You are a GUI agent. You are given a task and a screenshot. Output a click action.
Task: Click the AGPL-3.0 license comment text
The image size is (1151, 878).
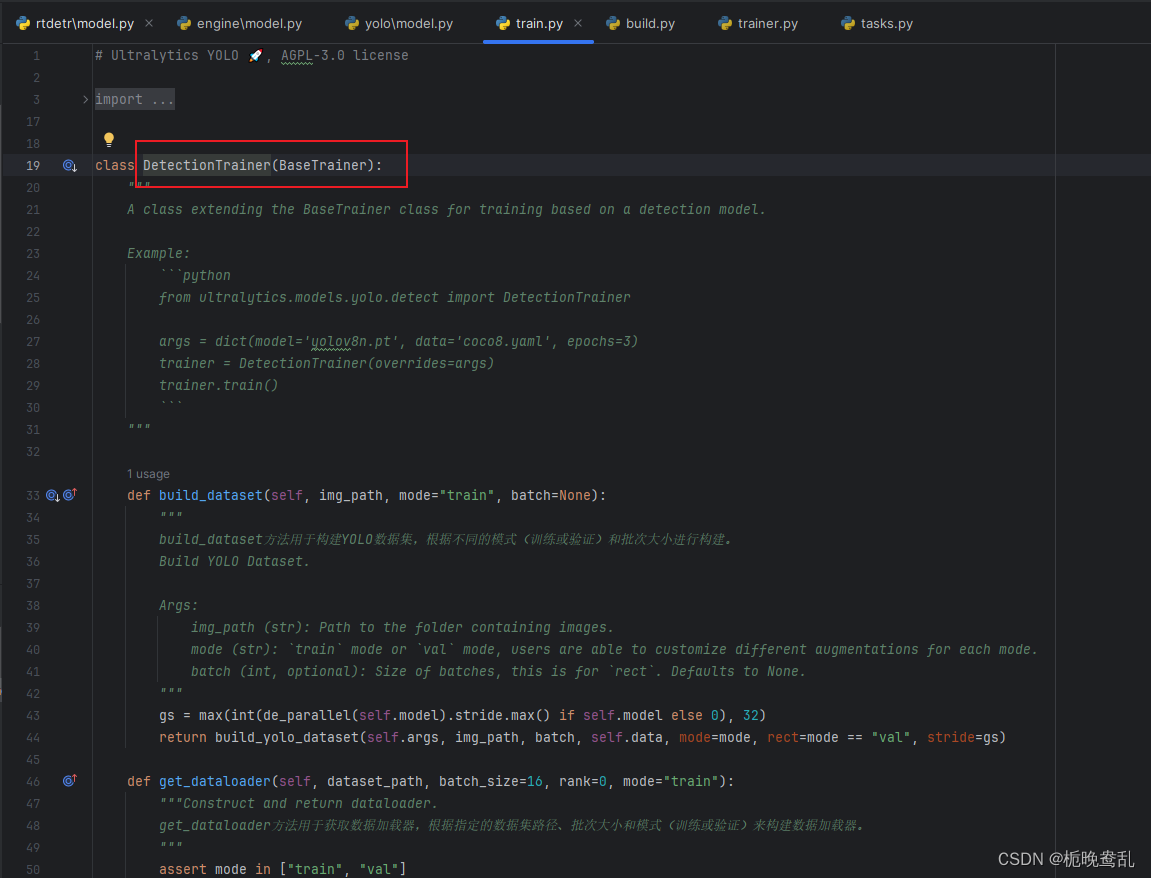tap(344, 56)
